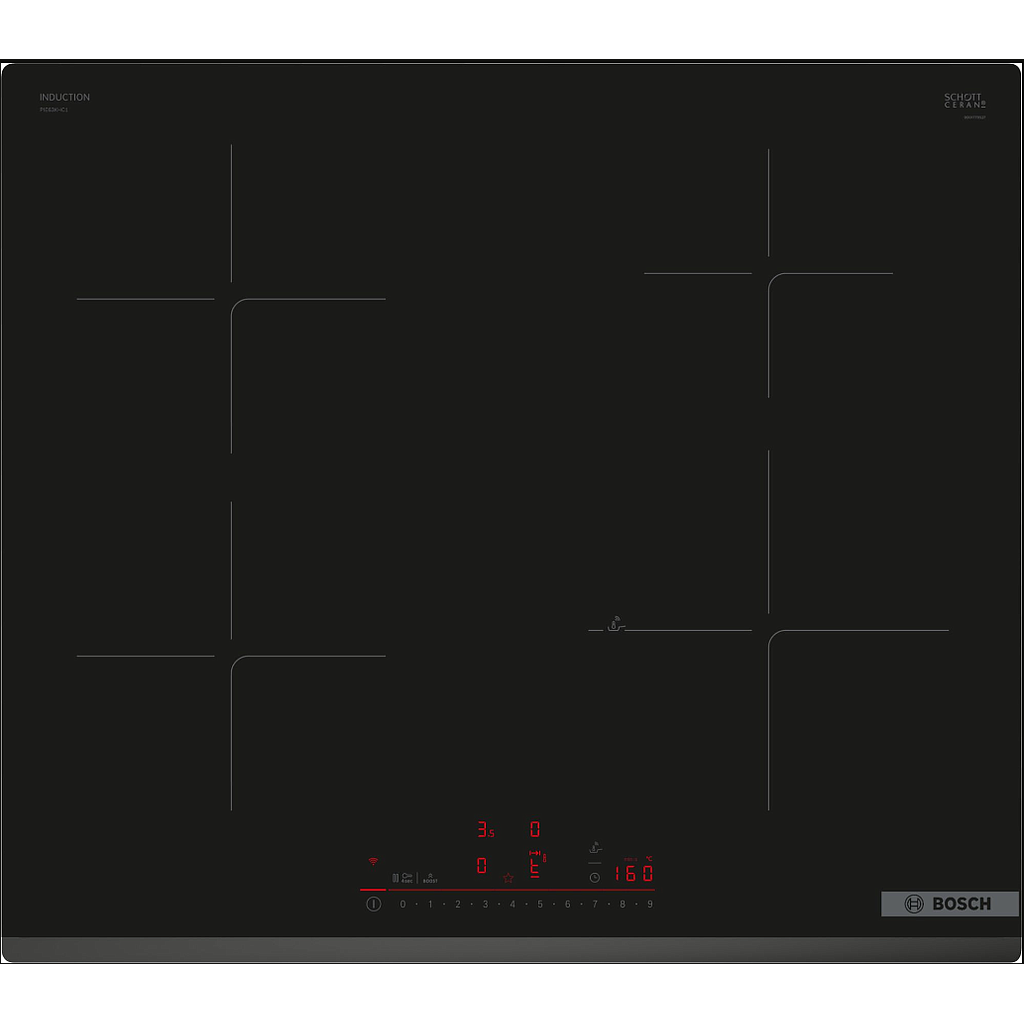This screenshot has width=1024, height=1024.
Task: Touch number 7 on the power scale
Action: point(595,904)
